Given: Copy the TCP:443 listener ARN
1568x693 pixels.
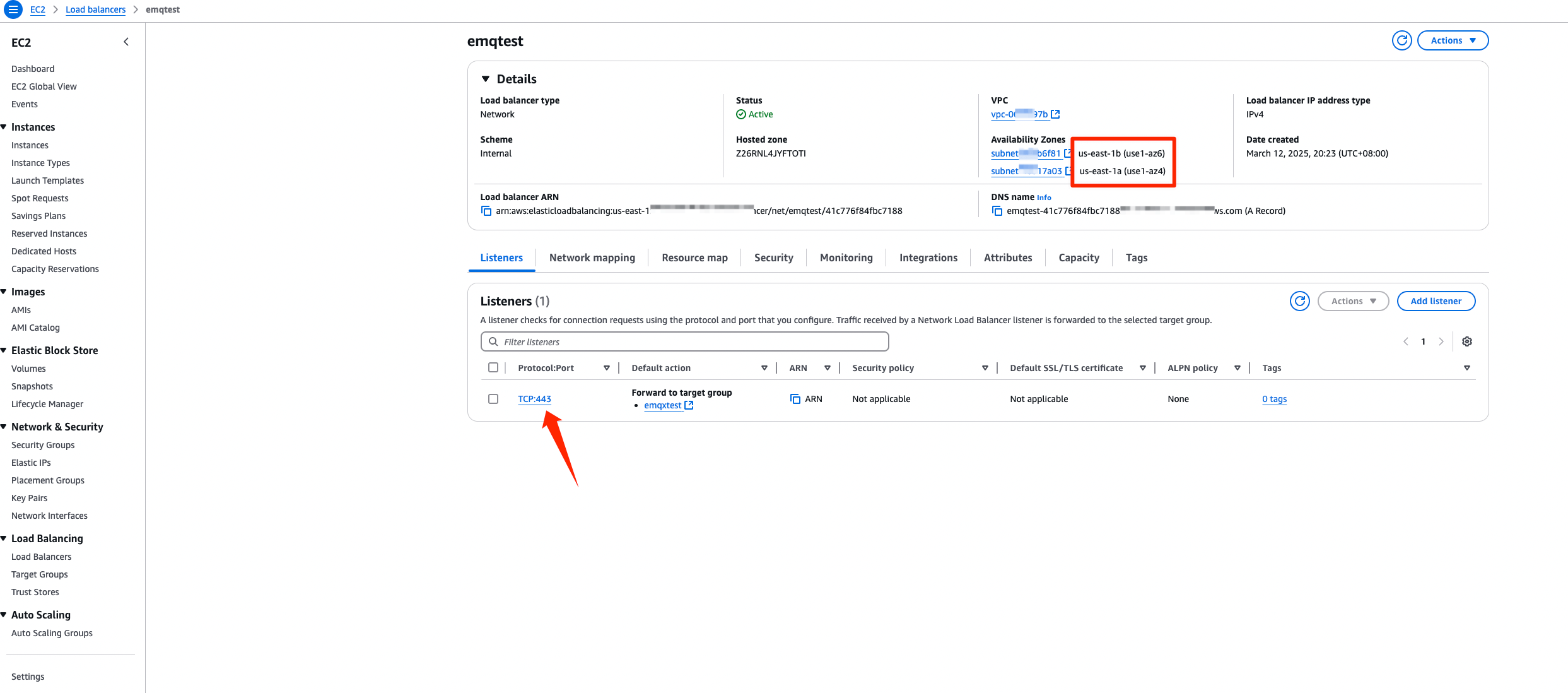Looking at the screenshot, I should [795, 399].
